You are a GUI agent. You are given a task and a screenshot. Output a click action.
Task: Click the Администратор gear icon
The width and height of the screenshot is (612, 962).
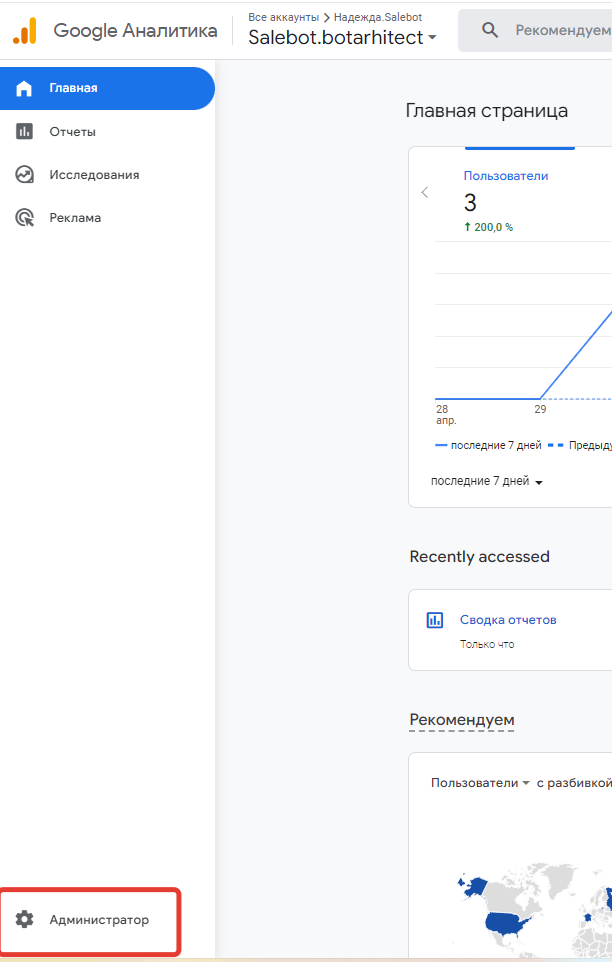(25, 919)
